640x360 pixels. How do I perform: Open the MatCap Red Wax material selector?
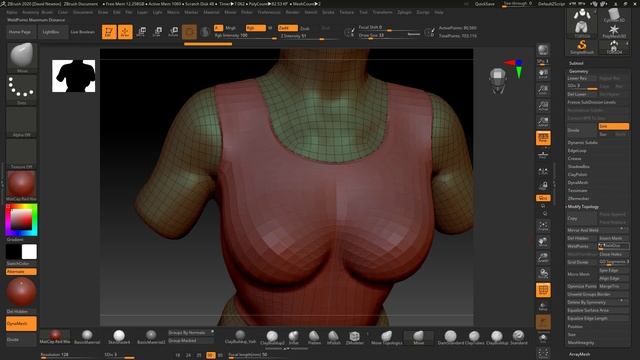[x=22, y=186]
